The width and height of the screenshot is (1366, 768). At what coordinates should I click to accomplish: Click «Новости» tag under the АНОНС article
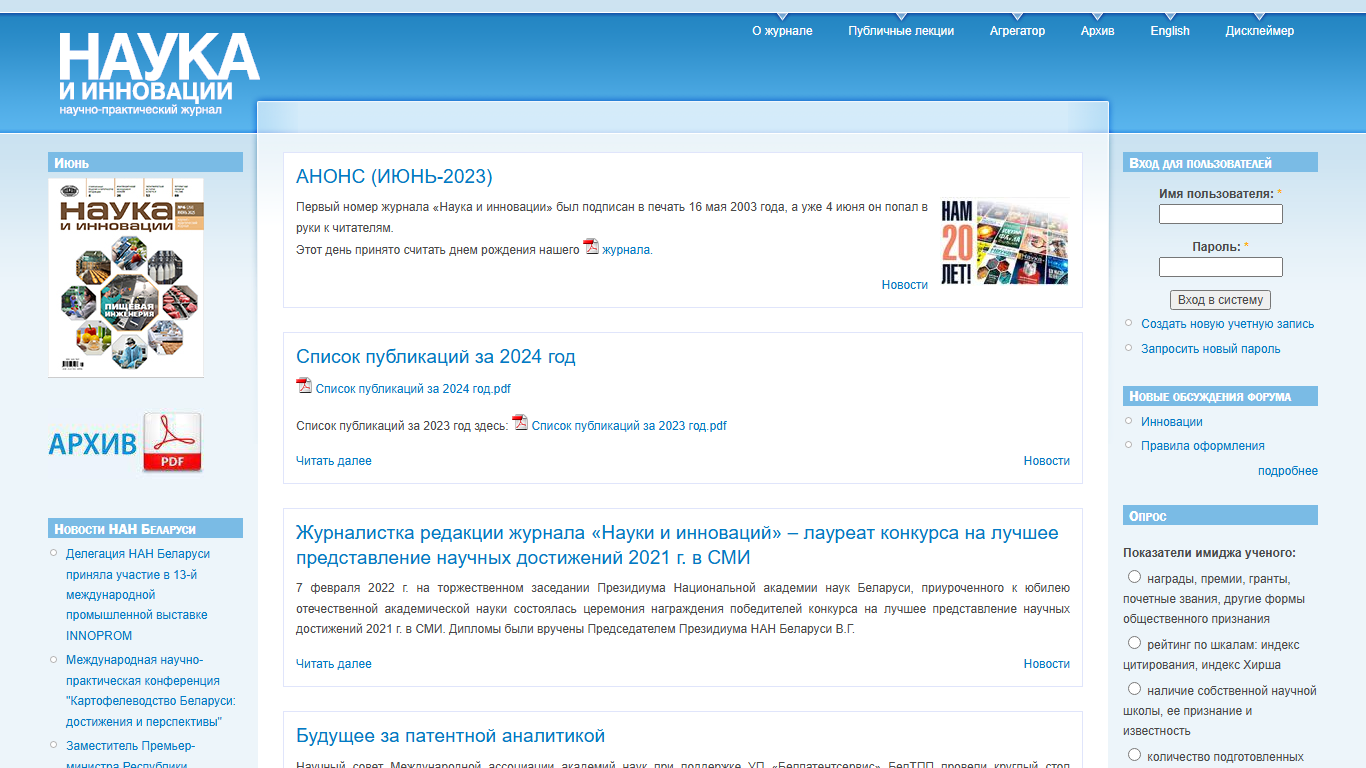pyautogui.click(x=904, y=285)
